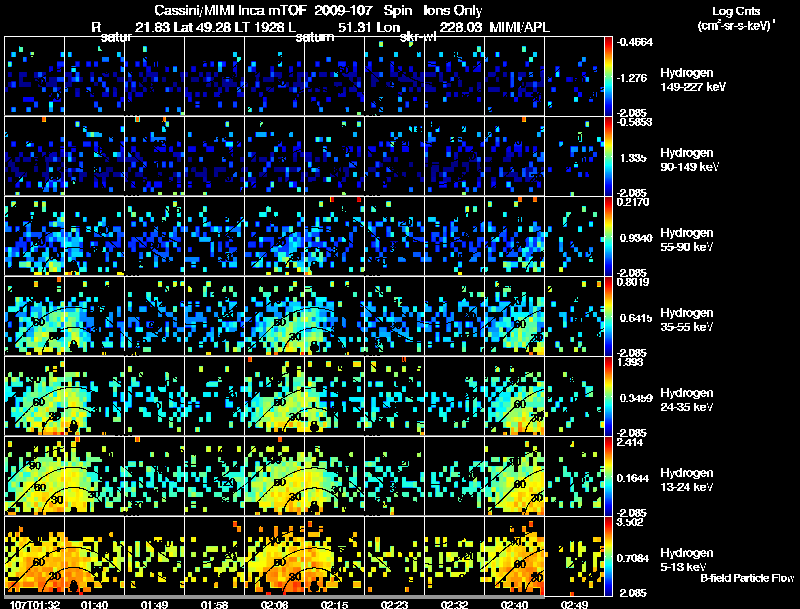Click the 'Log Cnts' color scale heading
800x609 pixels.
coord(736,11)
